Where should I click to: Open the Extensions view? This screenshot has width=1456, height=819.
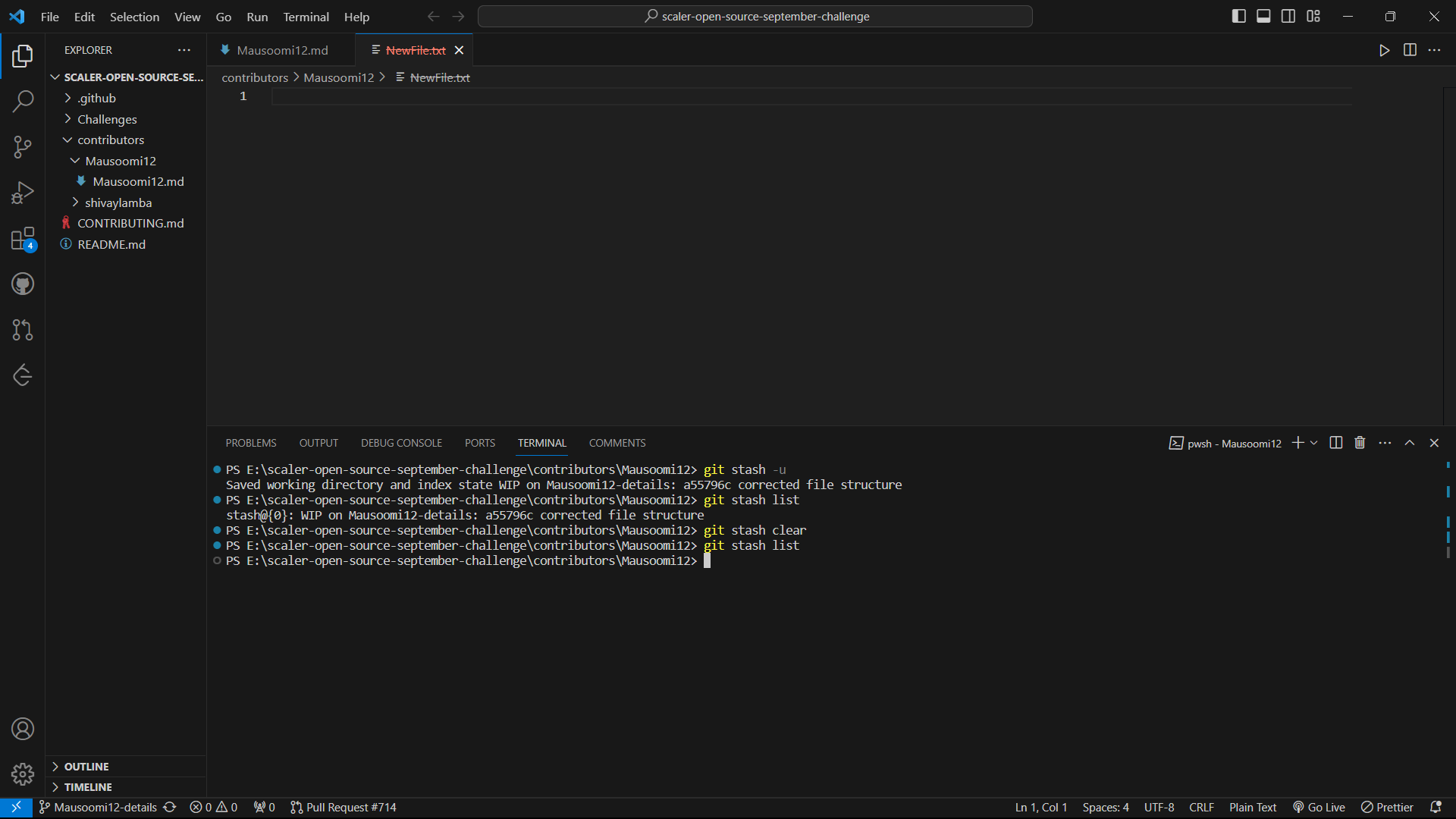(x=23, y=238)
